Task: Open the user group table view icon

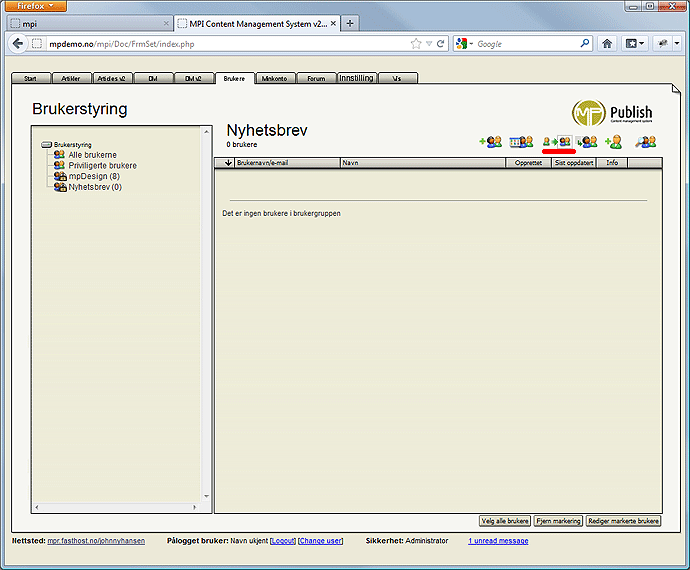Action: coord(521,141)
